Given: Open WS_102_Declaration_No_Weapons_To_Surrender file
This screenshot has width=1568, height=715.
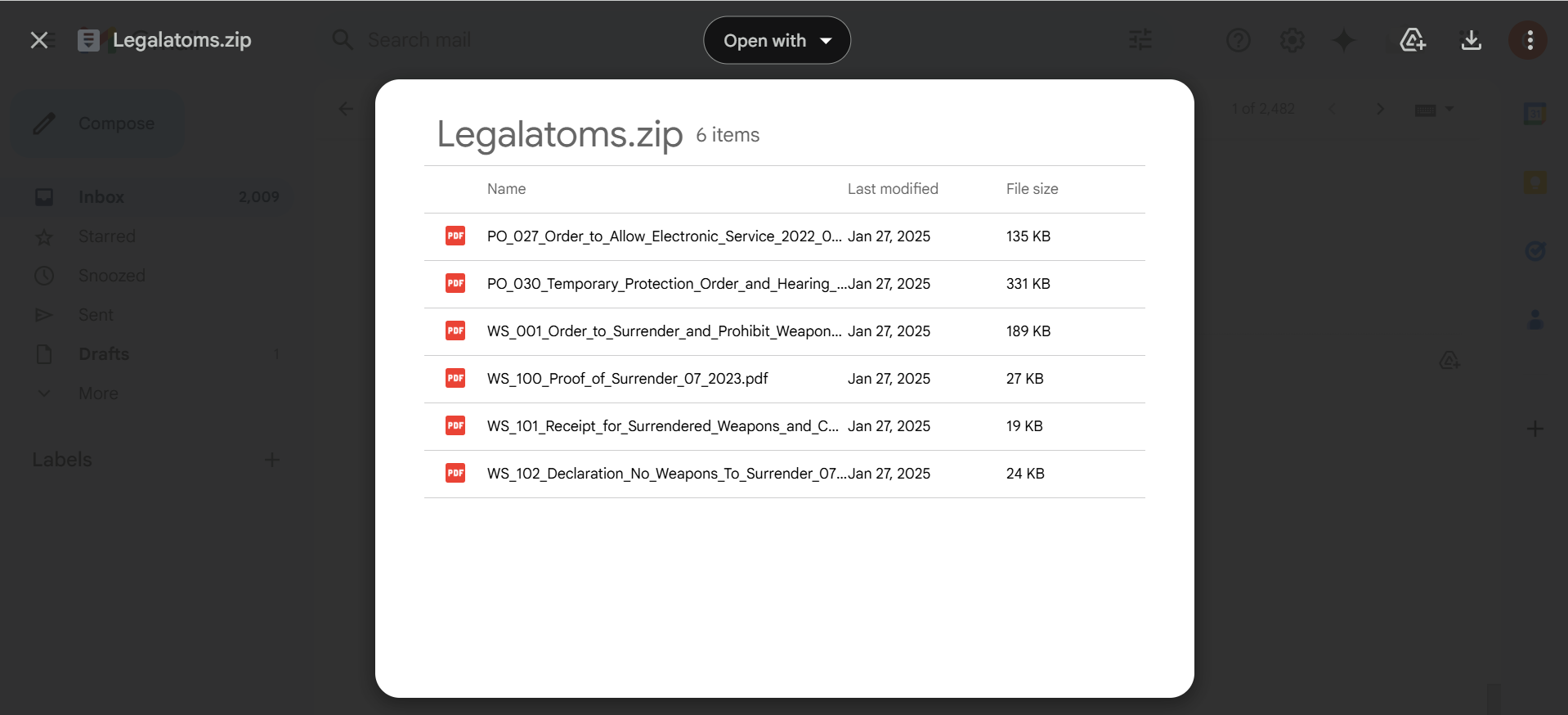Looking at the screenshot, I should tap(785, 474).
